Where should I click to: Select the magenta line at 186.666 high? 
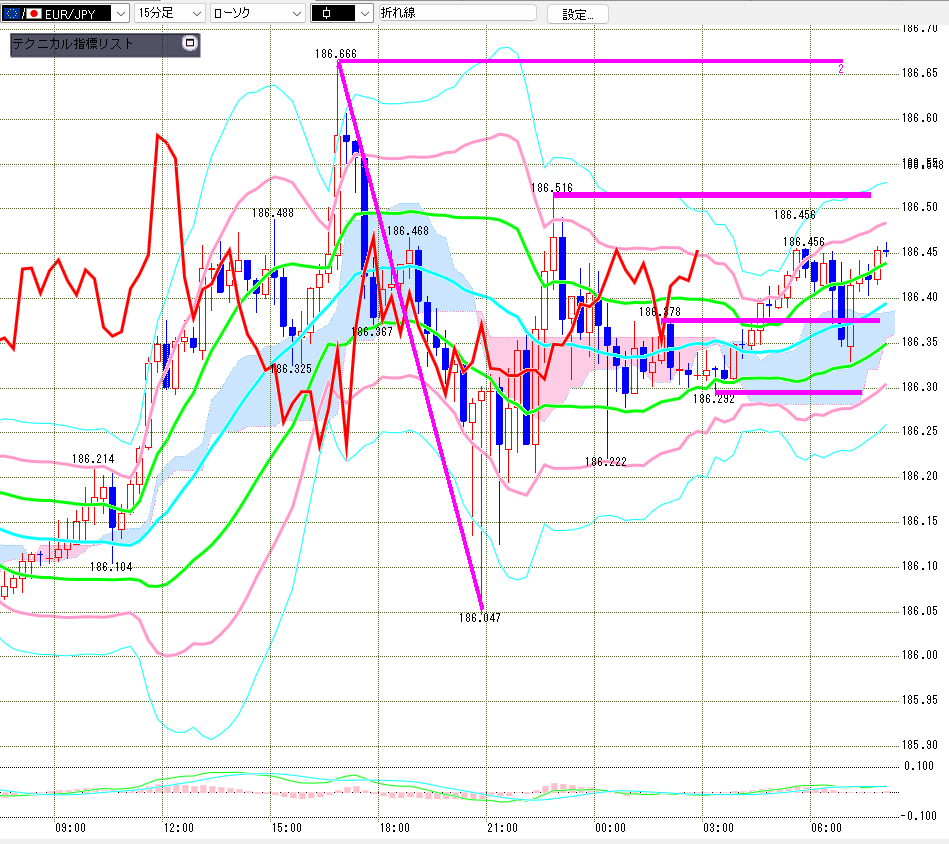(x=590, y=61)
